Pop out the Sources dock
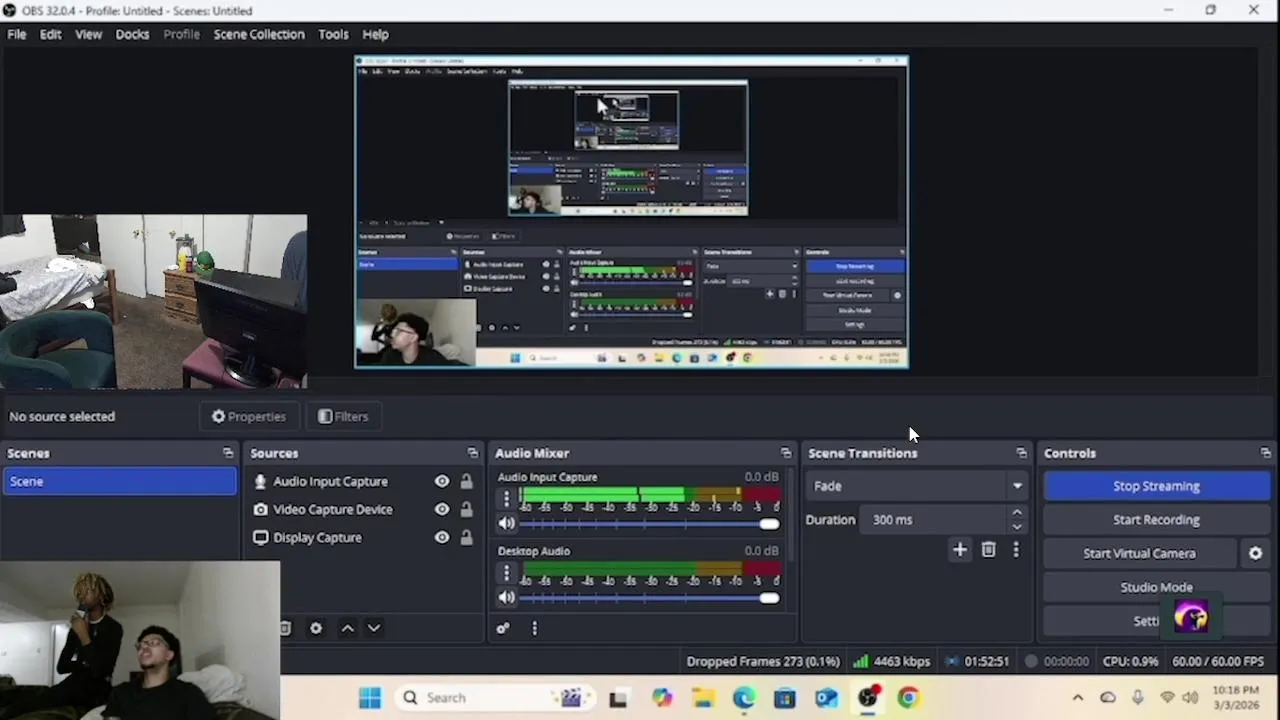Viewport: 1280px width, 720px height. coord(472,453)
